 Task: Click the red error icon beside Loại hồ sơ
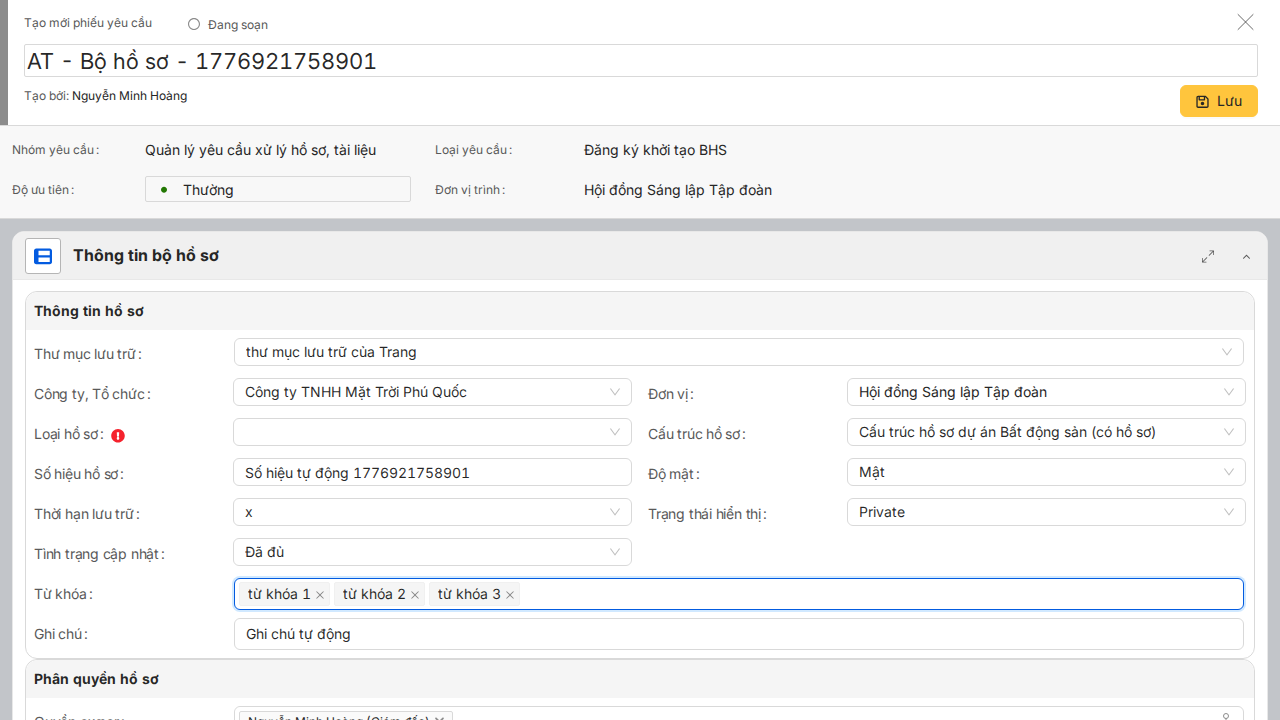pyautogui.click(x=118, y=435)
